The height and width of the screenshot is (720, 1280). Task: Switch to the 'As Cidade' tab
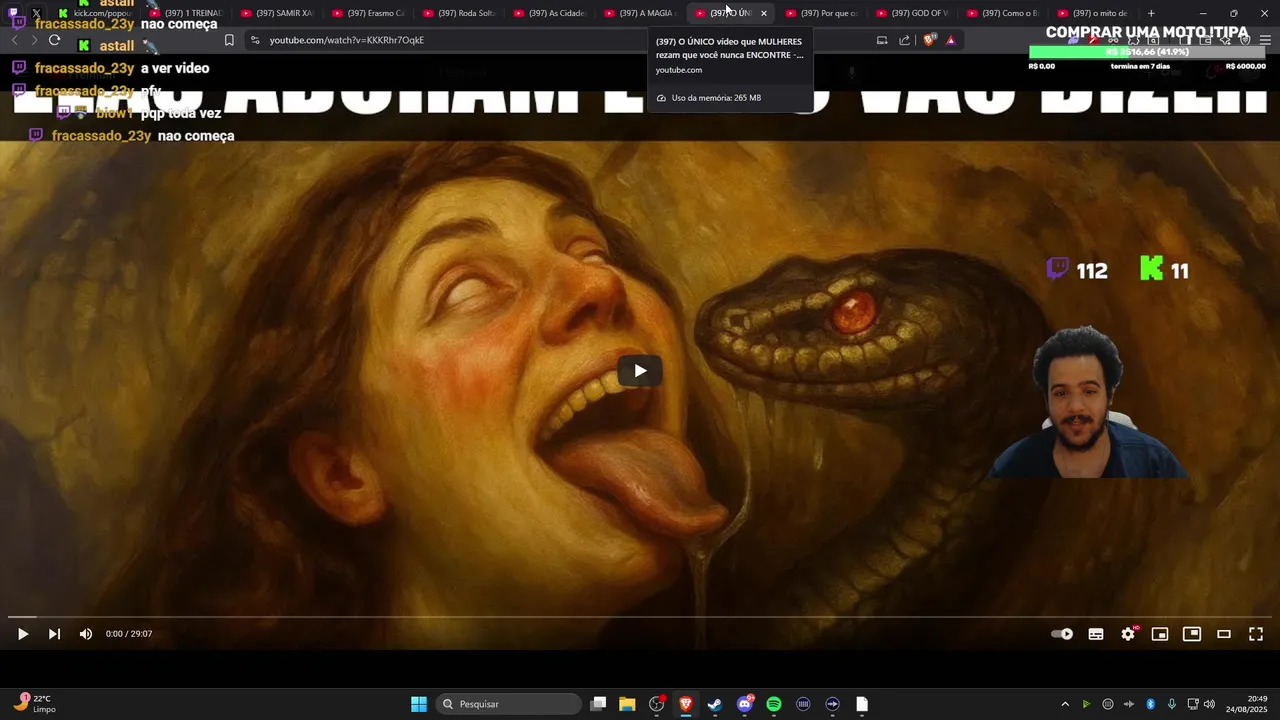pos(550,13)
